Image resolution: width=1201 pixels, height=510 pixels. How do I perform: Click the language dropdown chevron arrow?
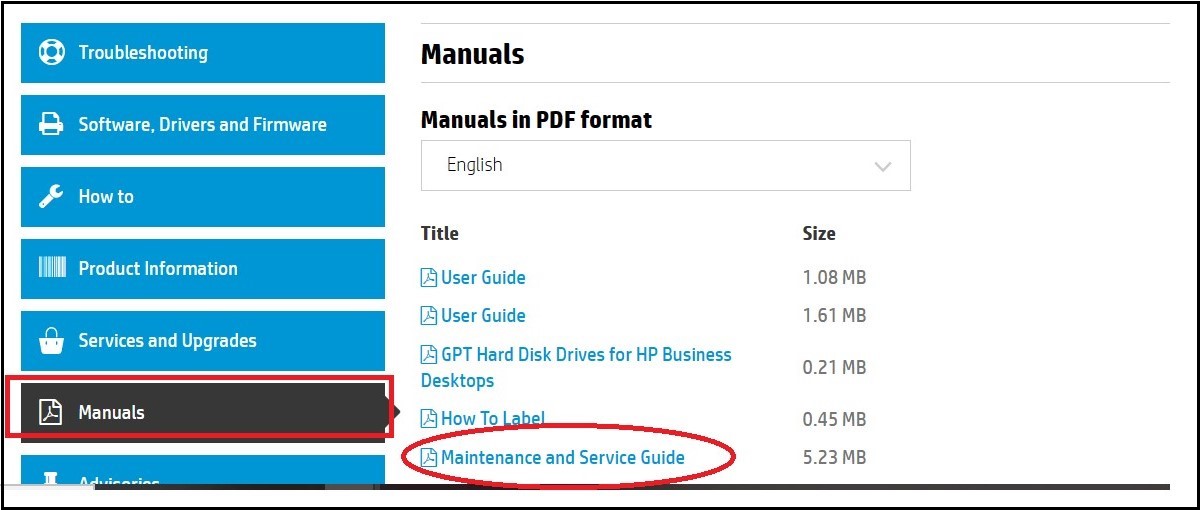tap(882, 166)
